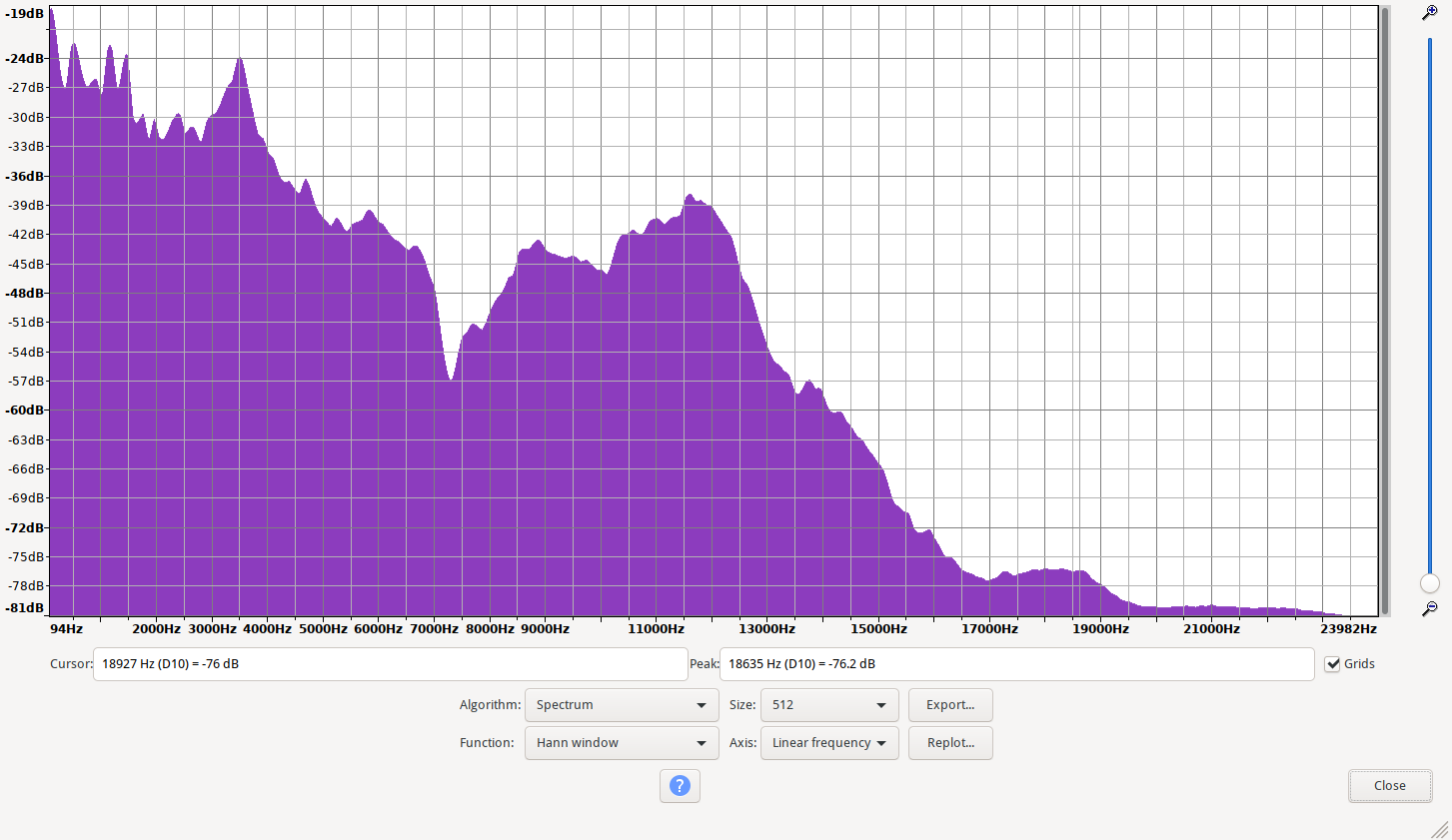Click the Close button

(1390, 786)
